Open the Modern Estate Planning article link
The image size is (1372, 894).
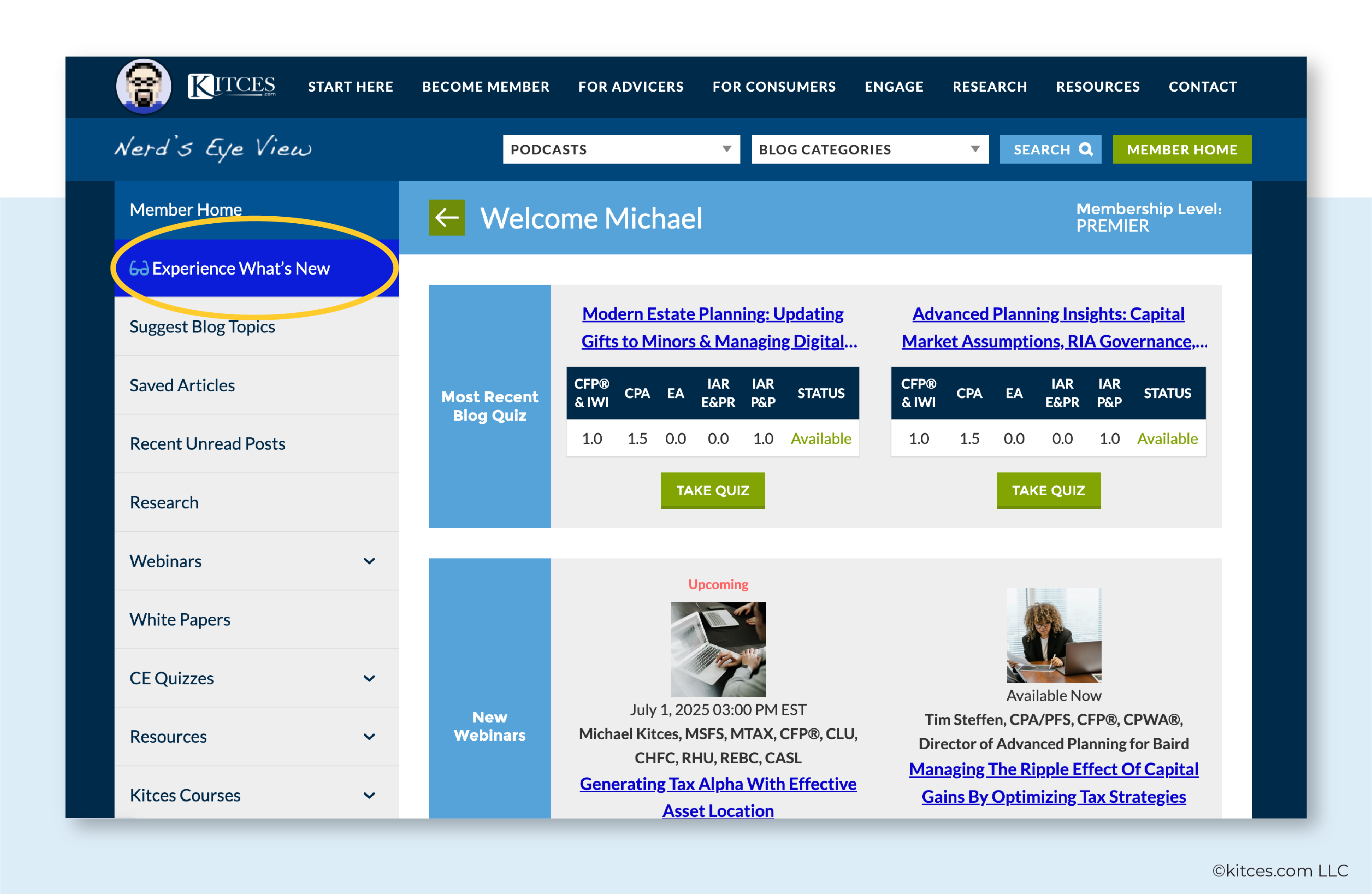719,327
